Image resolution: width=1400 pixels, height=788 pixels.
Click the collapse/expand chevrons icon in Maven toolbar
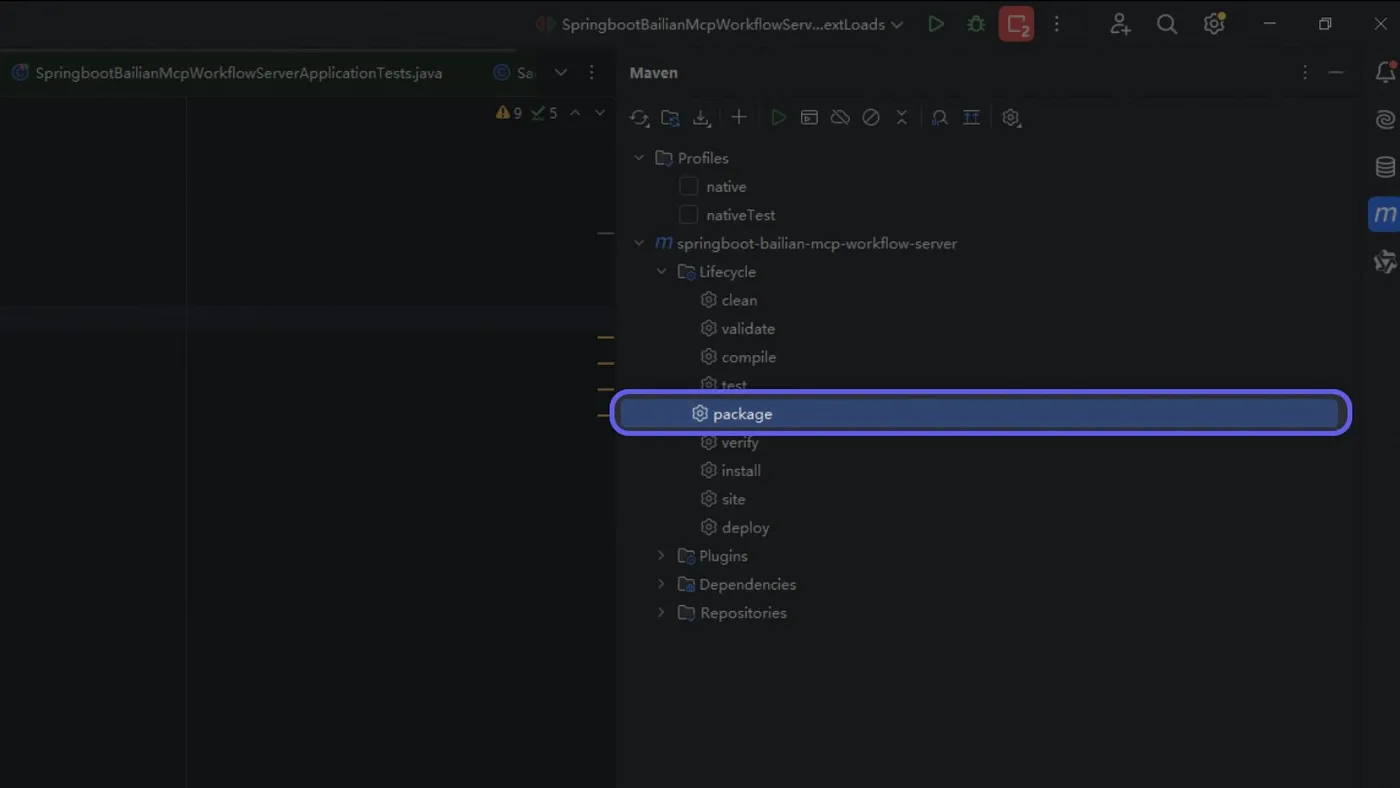click(x=901, y=118)
